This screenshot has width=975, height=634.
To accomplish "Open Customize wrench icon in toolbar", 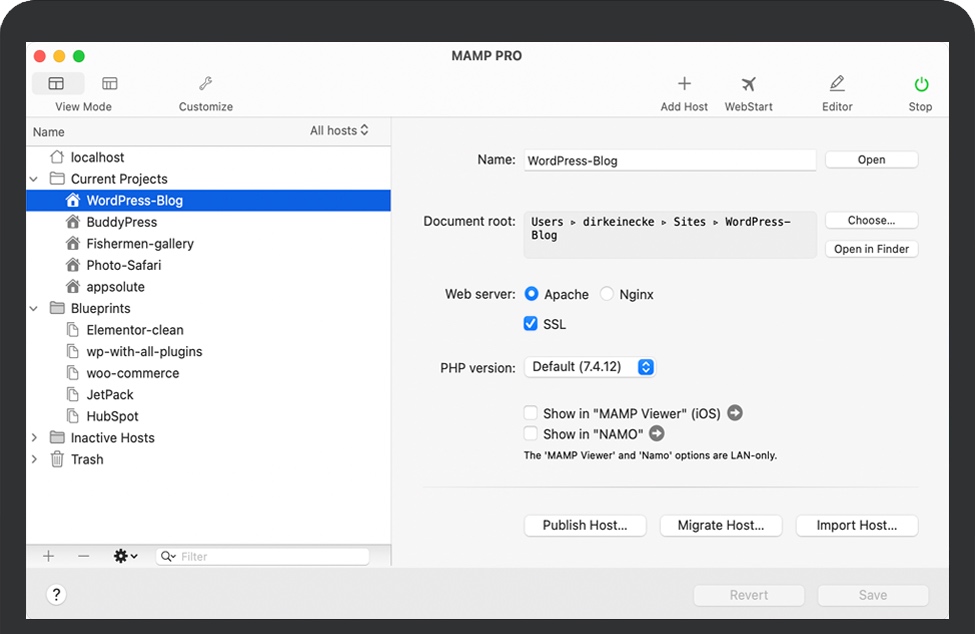I will coord(206,85).
